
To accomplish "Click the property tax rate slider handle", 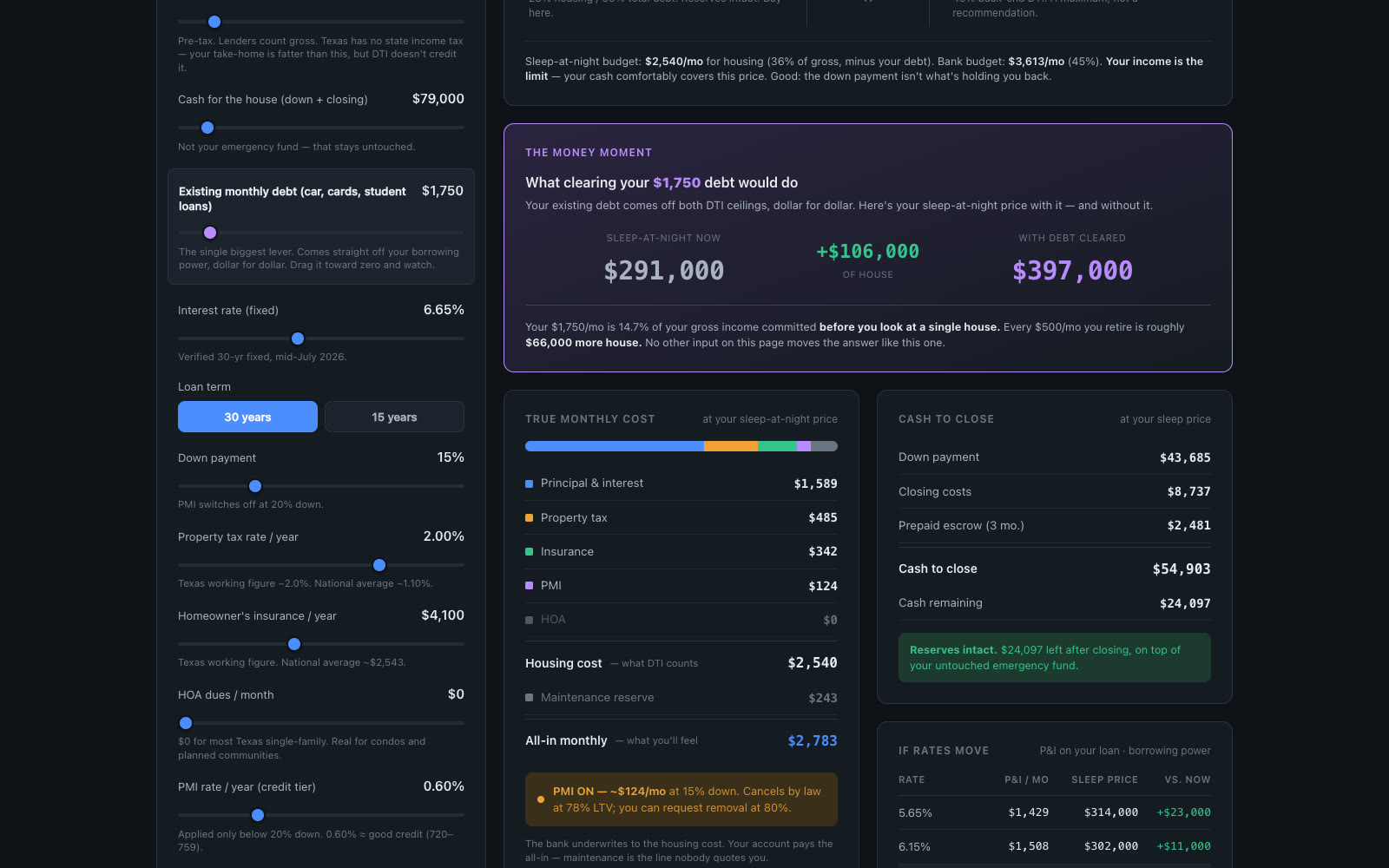I will [379, 565].
